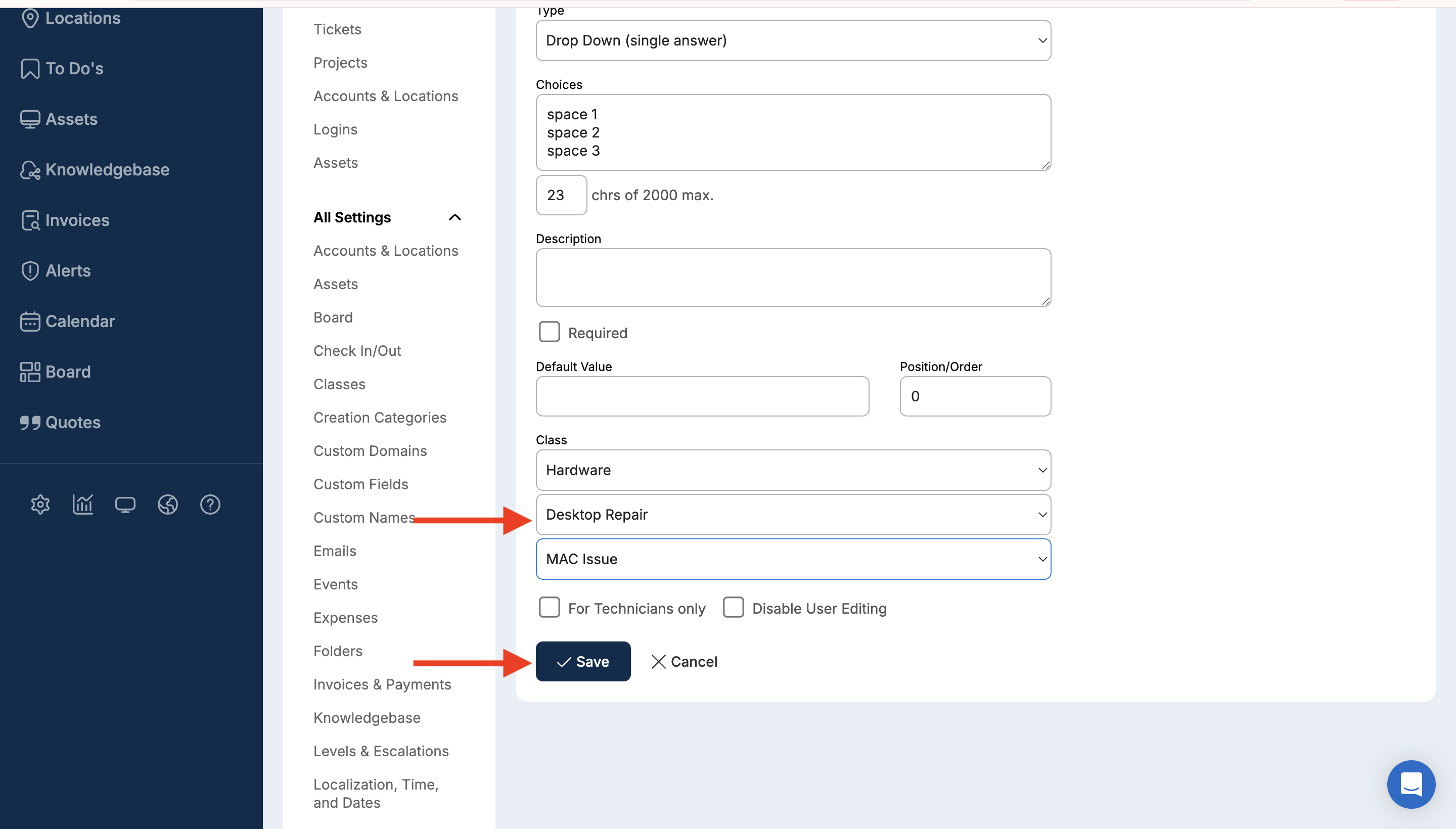Image resolution: width=1456 pixels, height=829 pixels.
Task: Open Knowledgebase in main sidebar
Action: [107, 170]
